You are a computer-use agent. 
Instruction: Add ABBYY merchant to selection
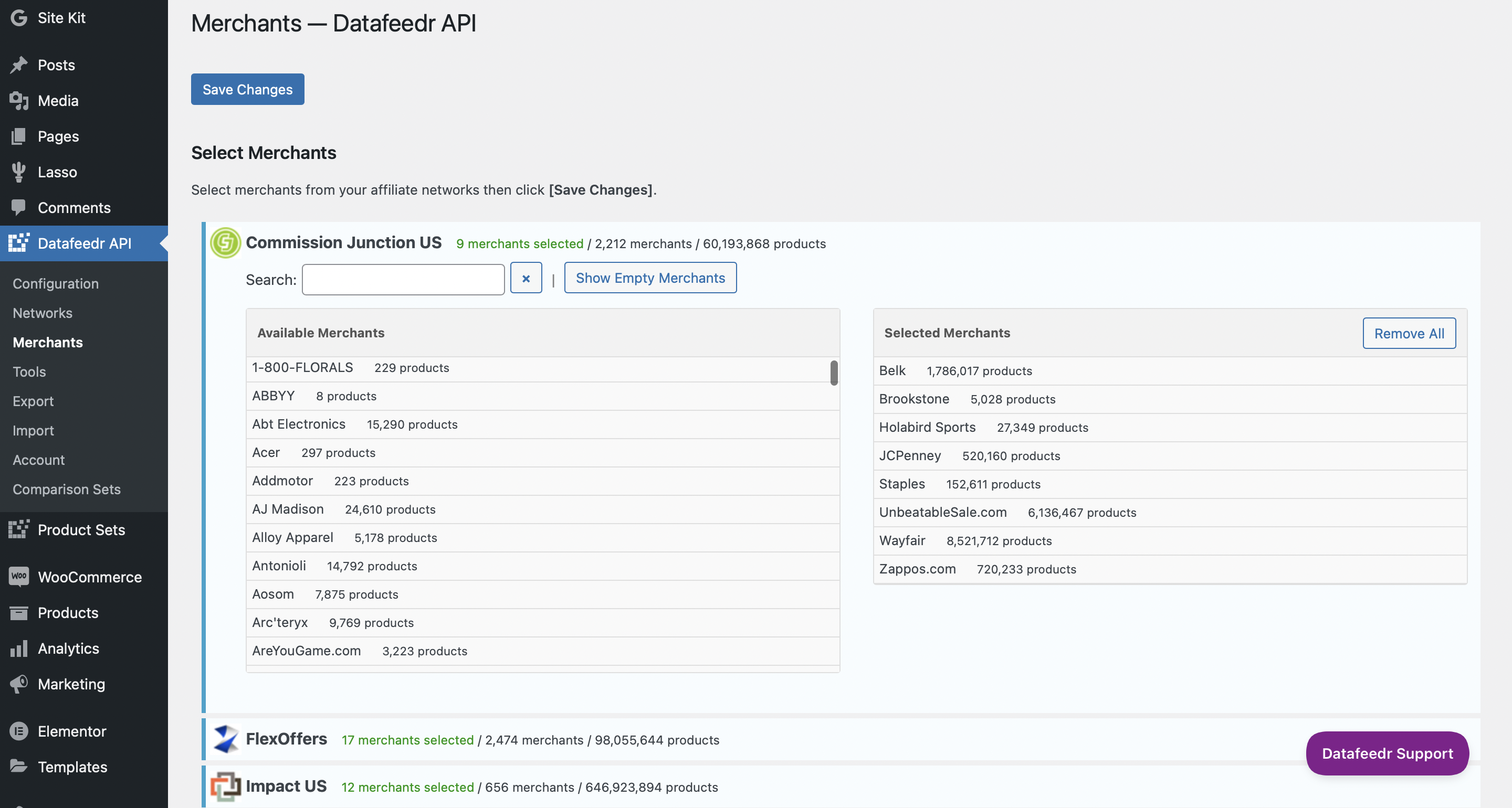(x=542, y=396)
